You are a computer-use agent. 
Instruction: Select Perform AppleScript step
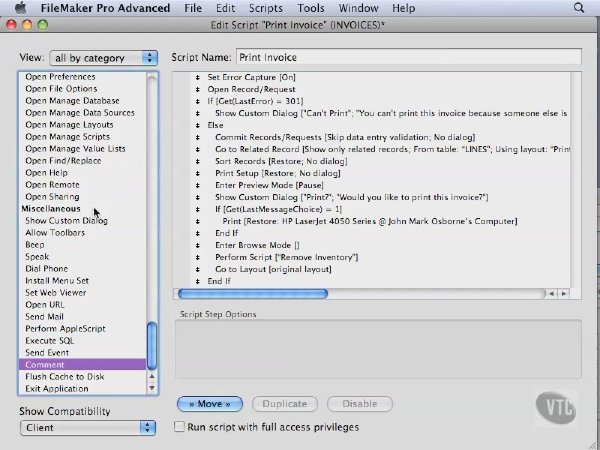pos(82,328)
